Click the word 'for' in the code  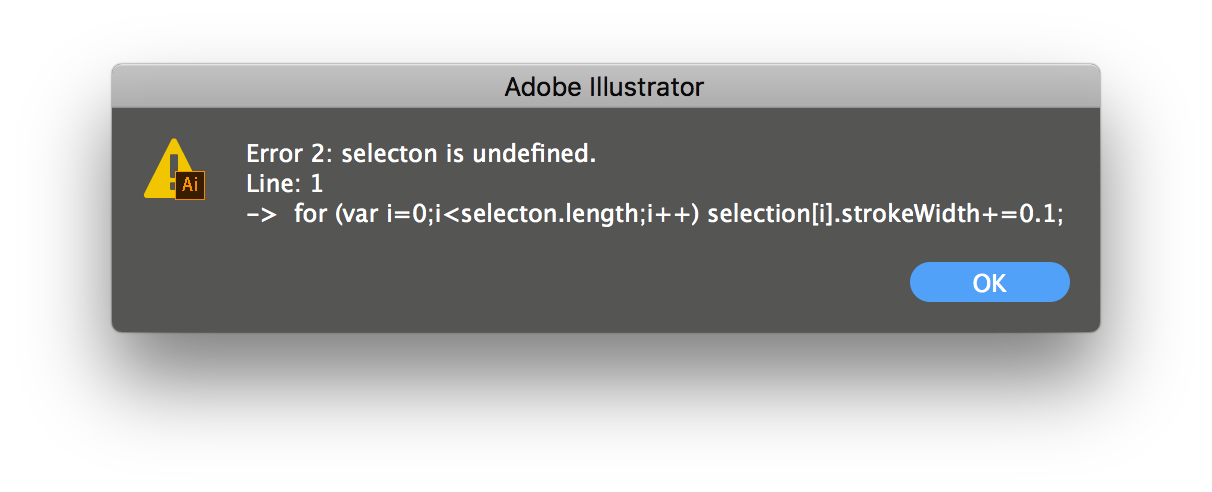pos(310,214)
